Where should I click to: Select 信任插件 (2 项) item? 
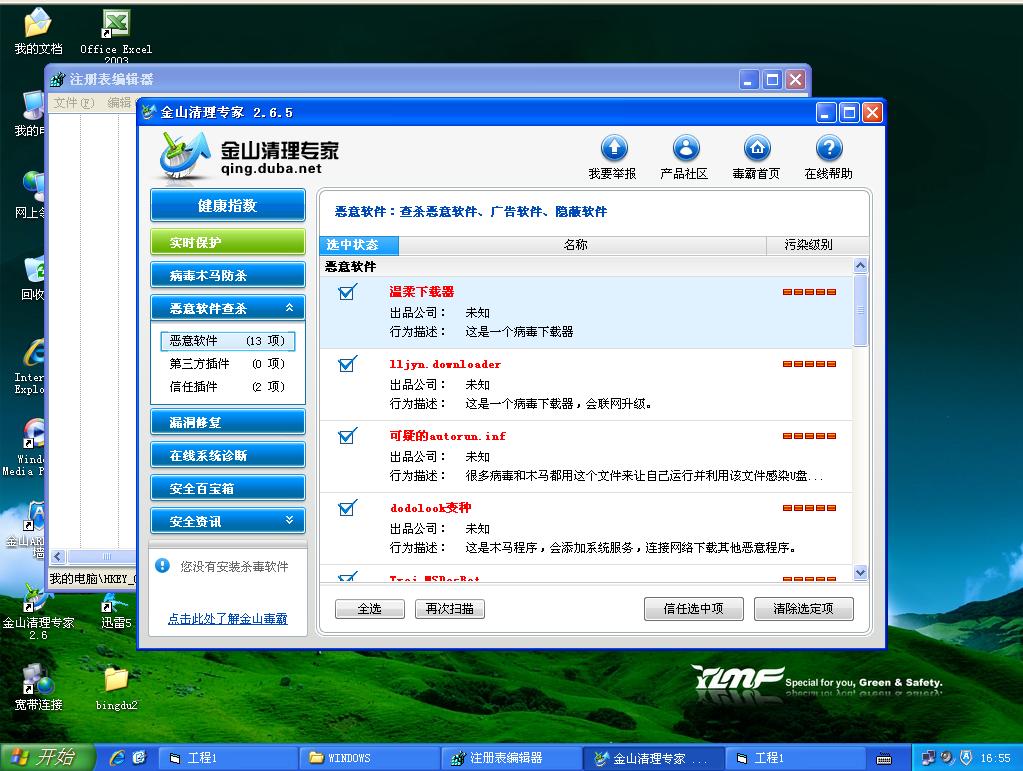[x=227, y=386]
